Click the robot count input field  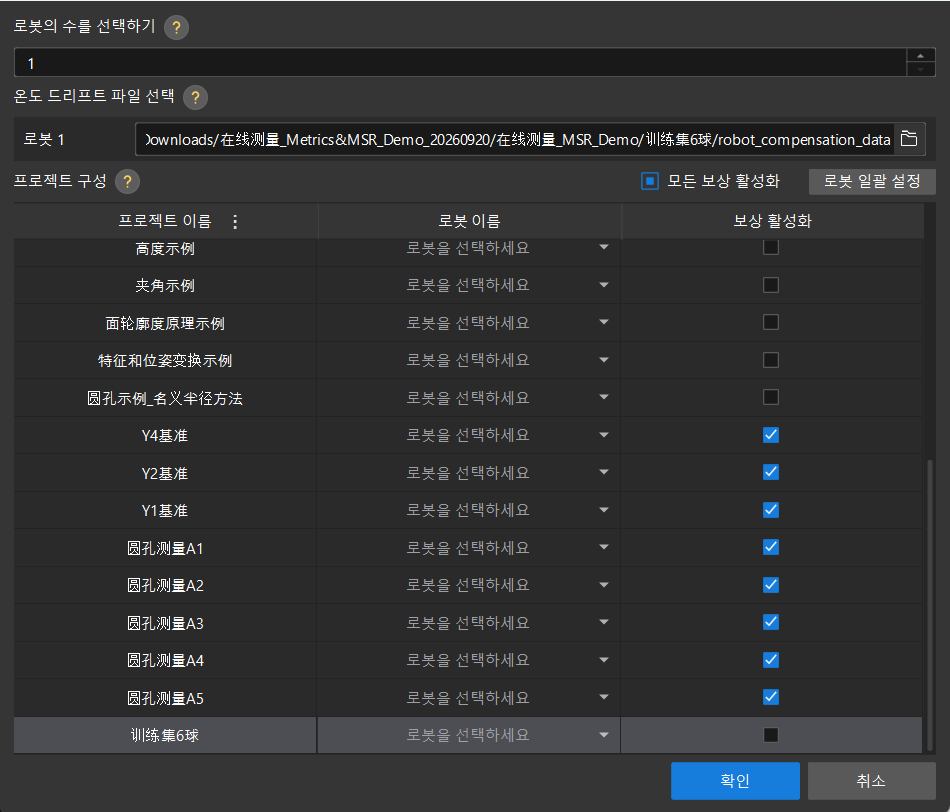point(460,62)
